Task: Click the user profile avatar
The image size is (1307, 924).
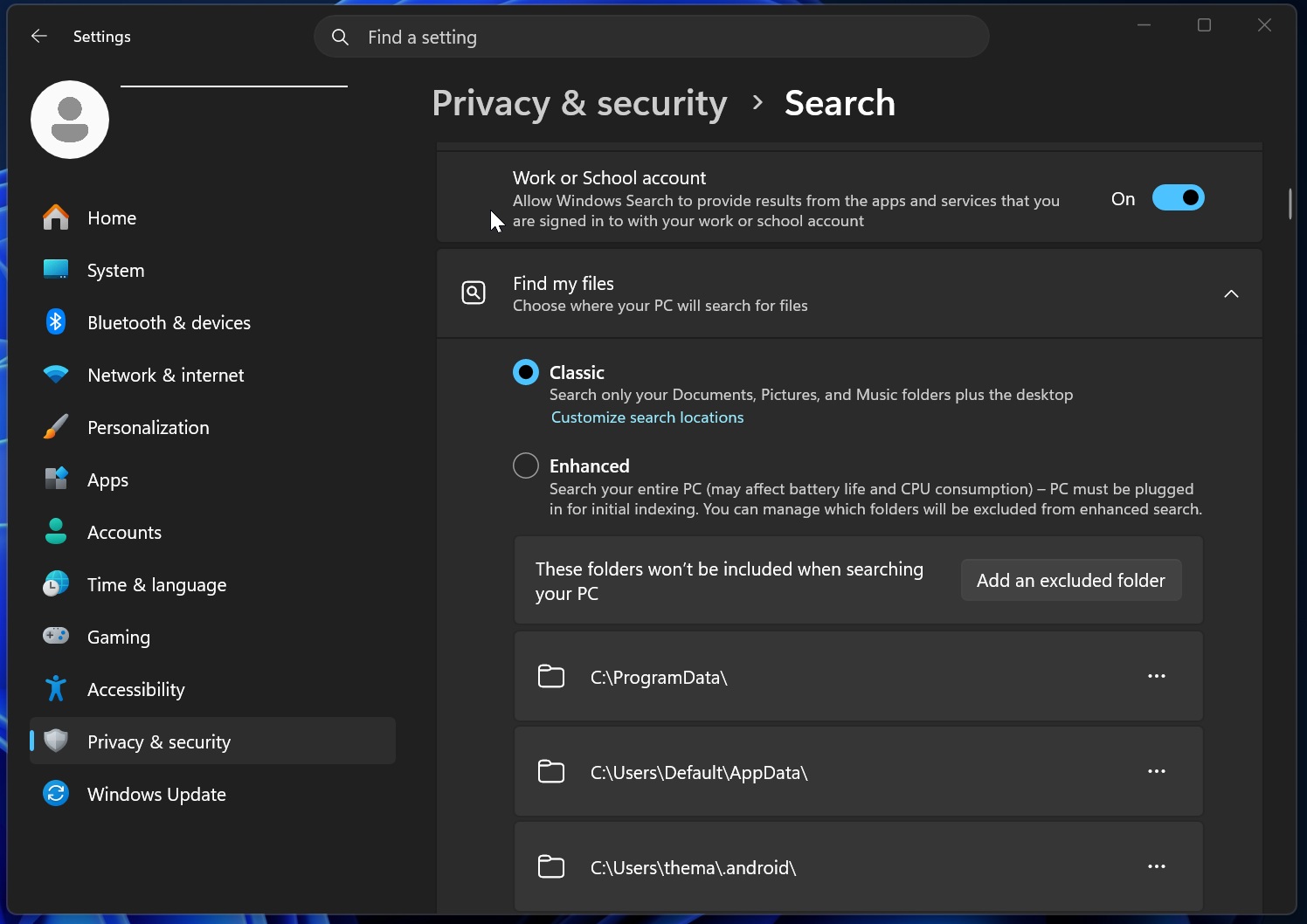Action: [70, 120]
